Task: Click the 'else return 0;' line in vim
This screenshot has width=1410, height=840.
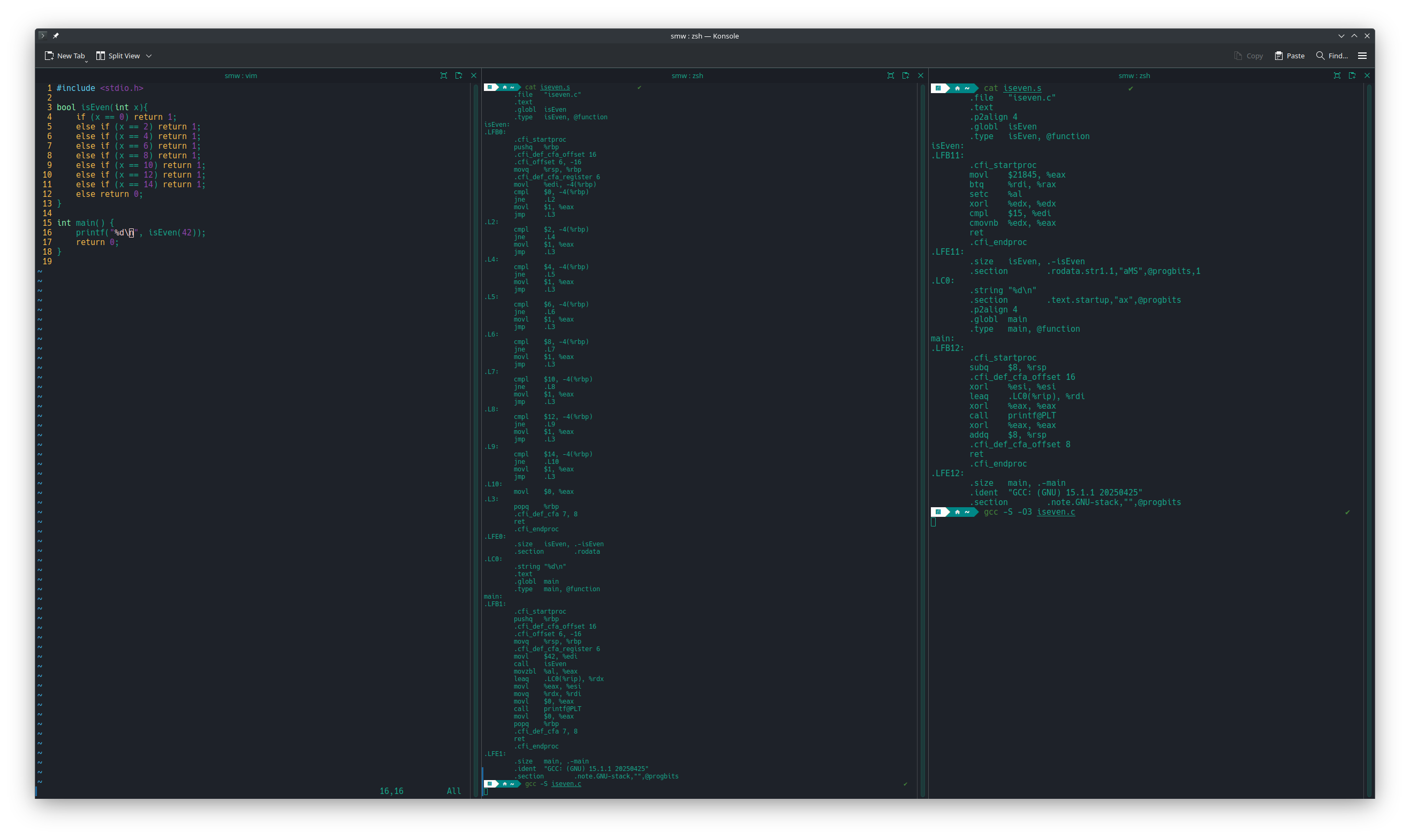Action: tap(109, 194)
